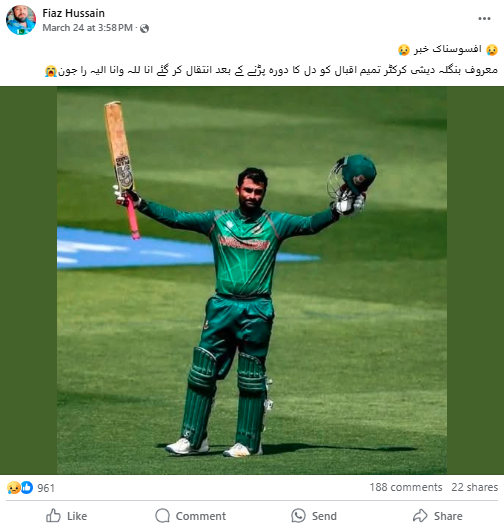Viewport: 504px width, 526px height.
Task: Click the sad reaction emoji icon
Action: coord(13,487)
